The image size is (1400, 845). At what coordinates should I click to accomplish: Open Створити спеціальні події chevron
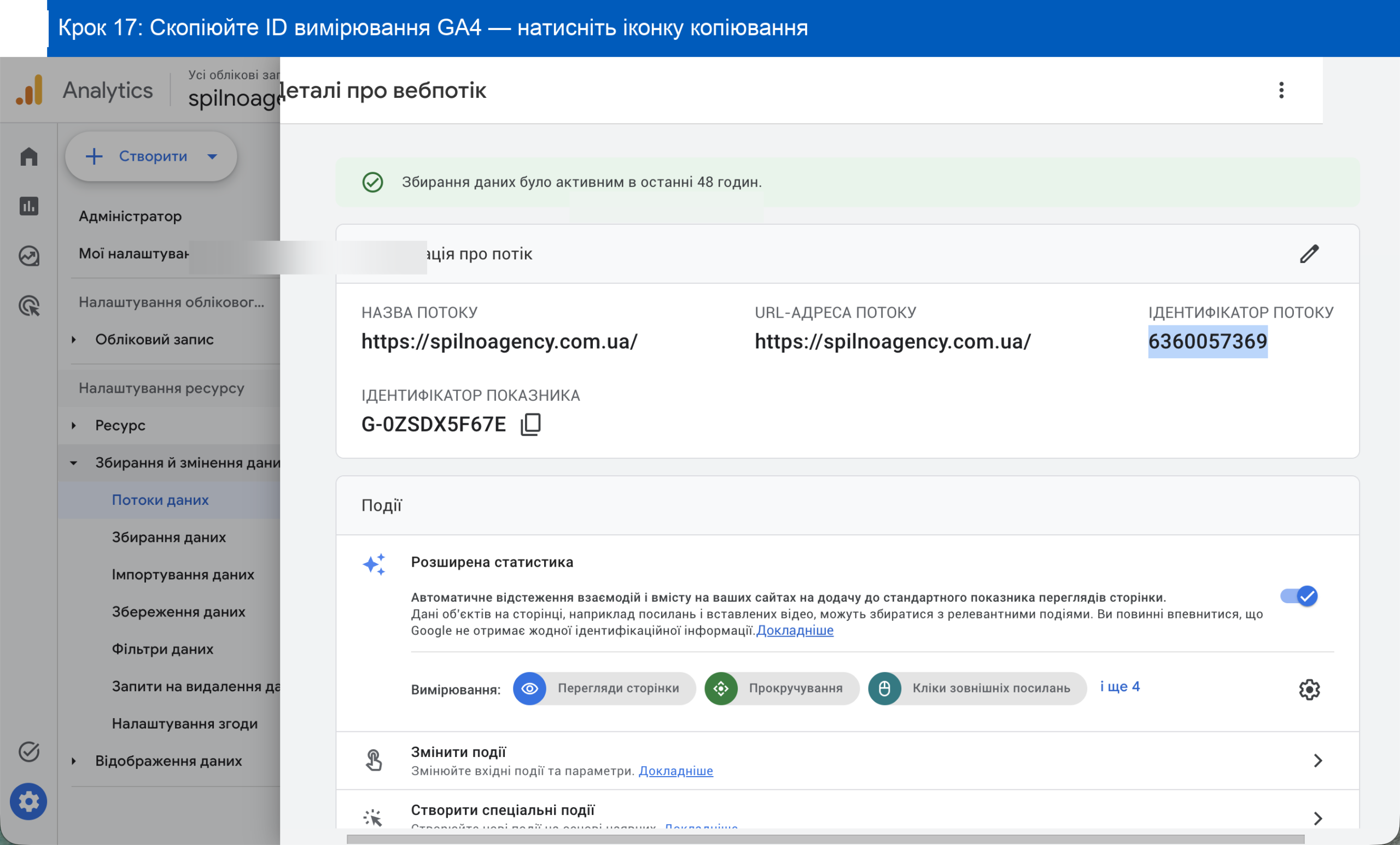click(1317, 818)
